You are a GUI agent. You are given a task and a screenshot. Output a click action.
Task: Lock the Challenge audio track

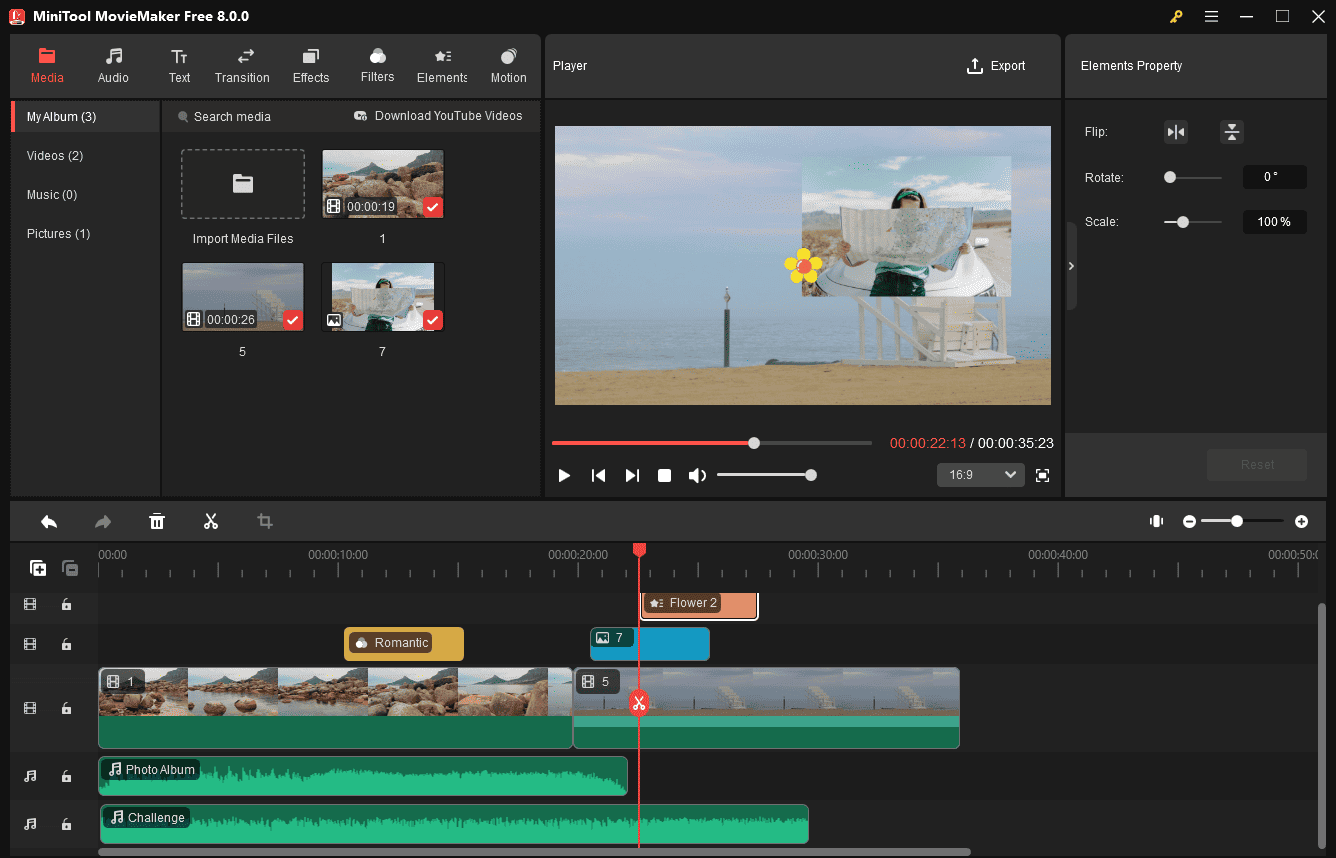66,824
